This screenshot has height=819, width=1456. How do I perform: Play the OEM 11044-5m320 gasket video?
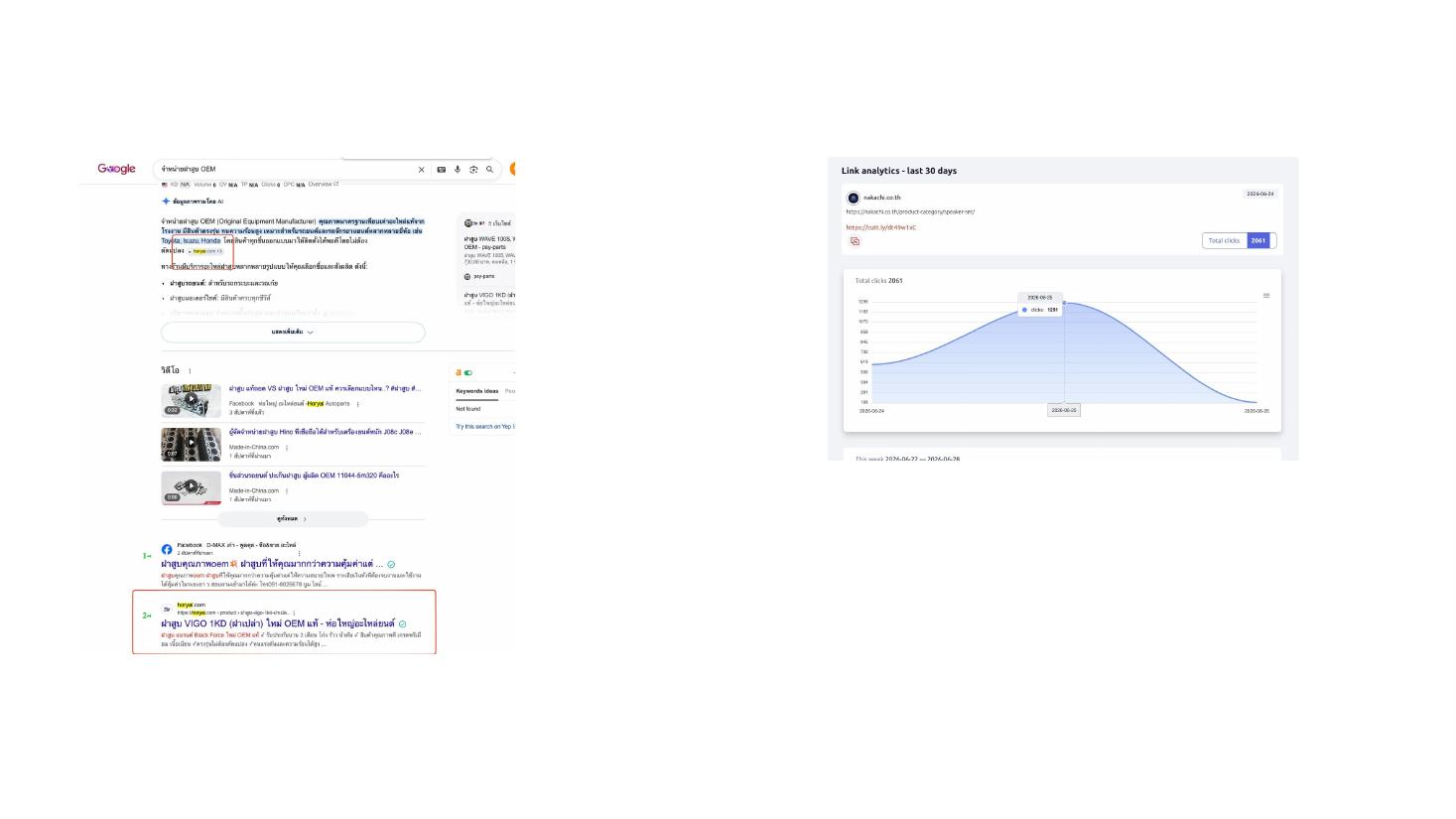192,487
